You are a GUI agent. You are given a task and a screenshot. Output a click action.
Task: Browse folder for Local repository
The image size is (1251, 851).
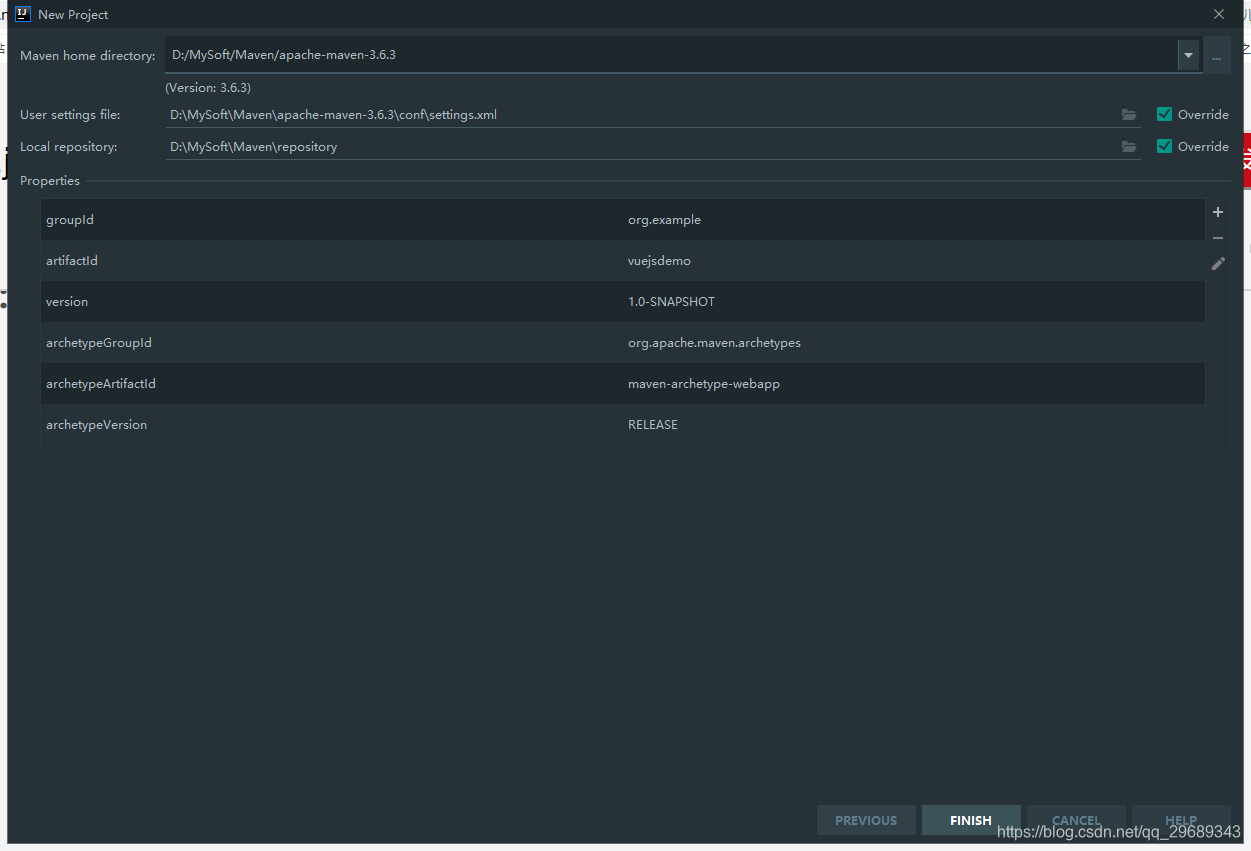[1129, 147]
